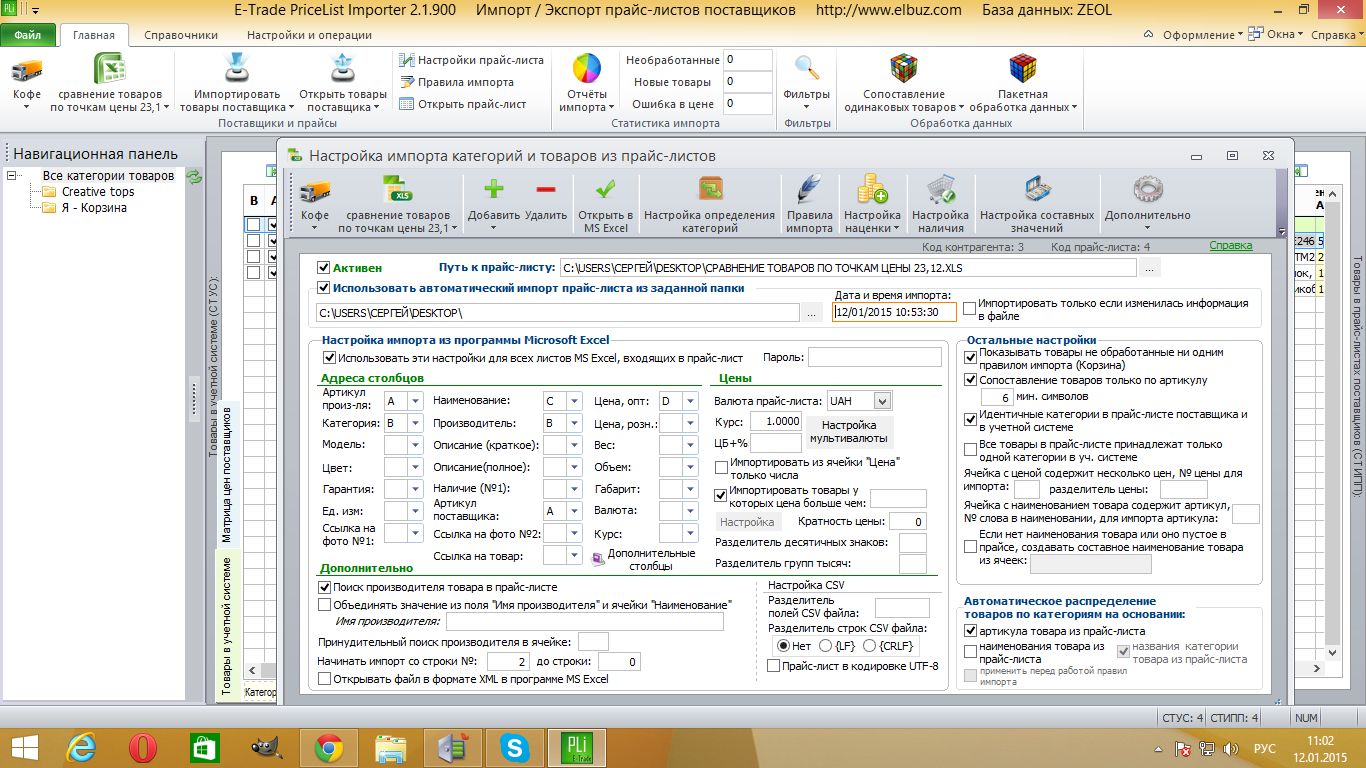Open the Артикул поставщика column dropdown
The height and width of the screenshot is (768, 1366).
point(574,511)
